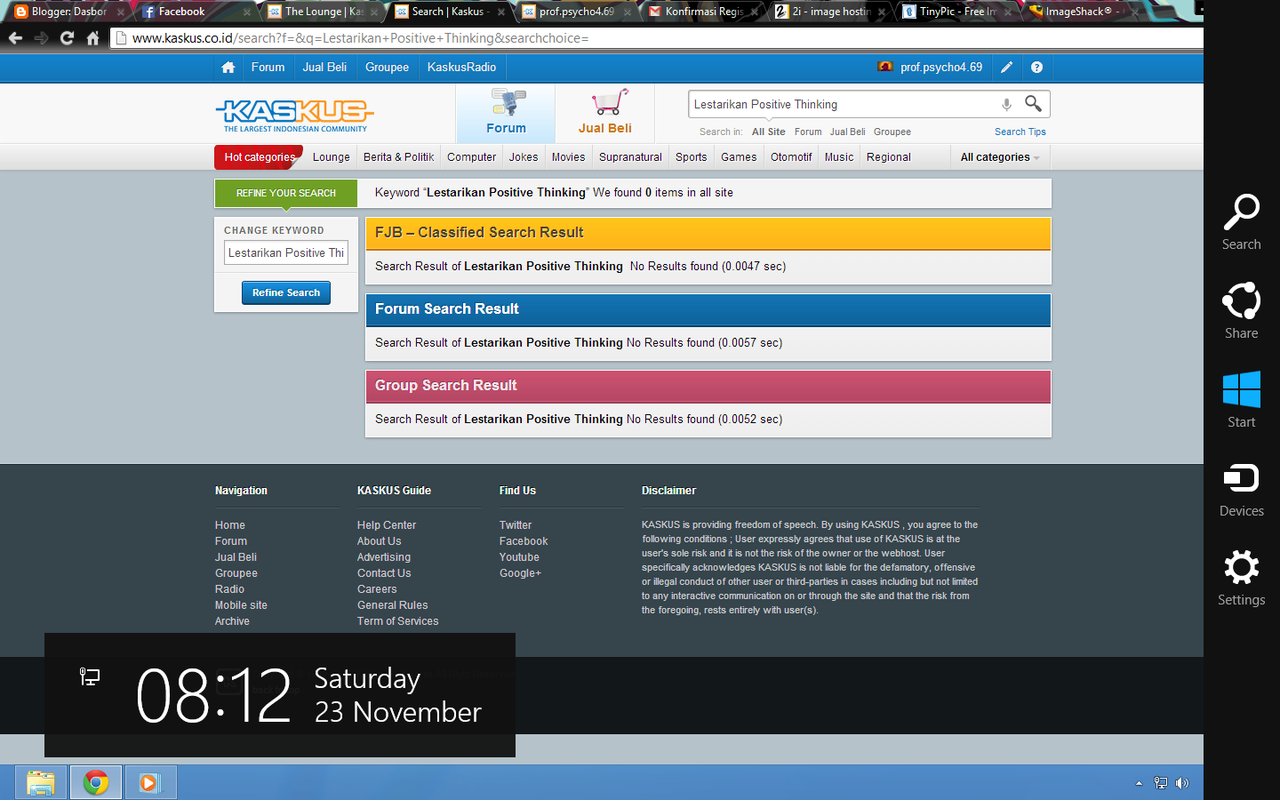This screenshot has height=800, width=1280.
Task: Click the browser home icon
Action: point(93,38)
